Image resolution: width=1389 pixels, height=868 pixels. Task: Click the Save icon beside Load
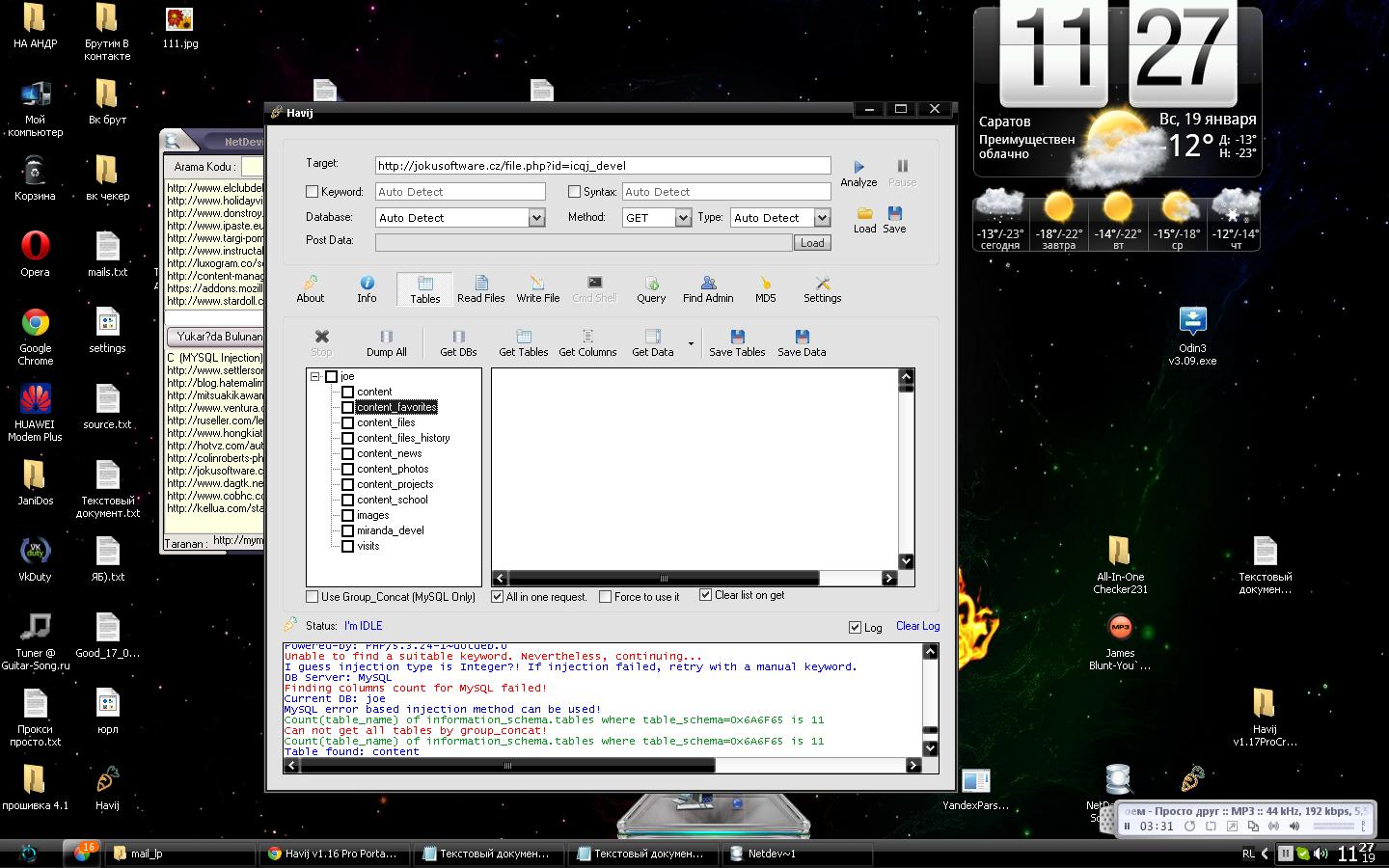[894, 213]
